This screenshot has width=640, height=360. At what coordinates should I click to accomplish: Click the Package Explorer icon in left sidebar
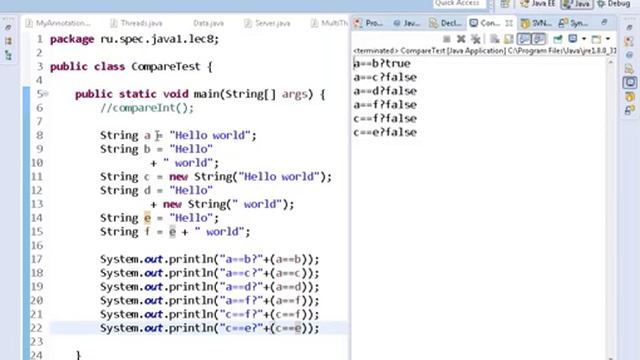9,41
